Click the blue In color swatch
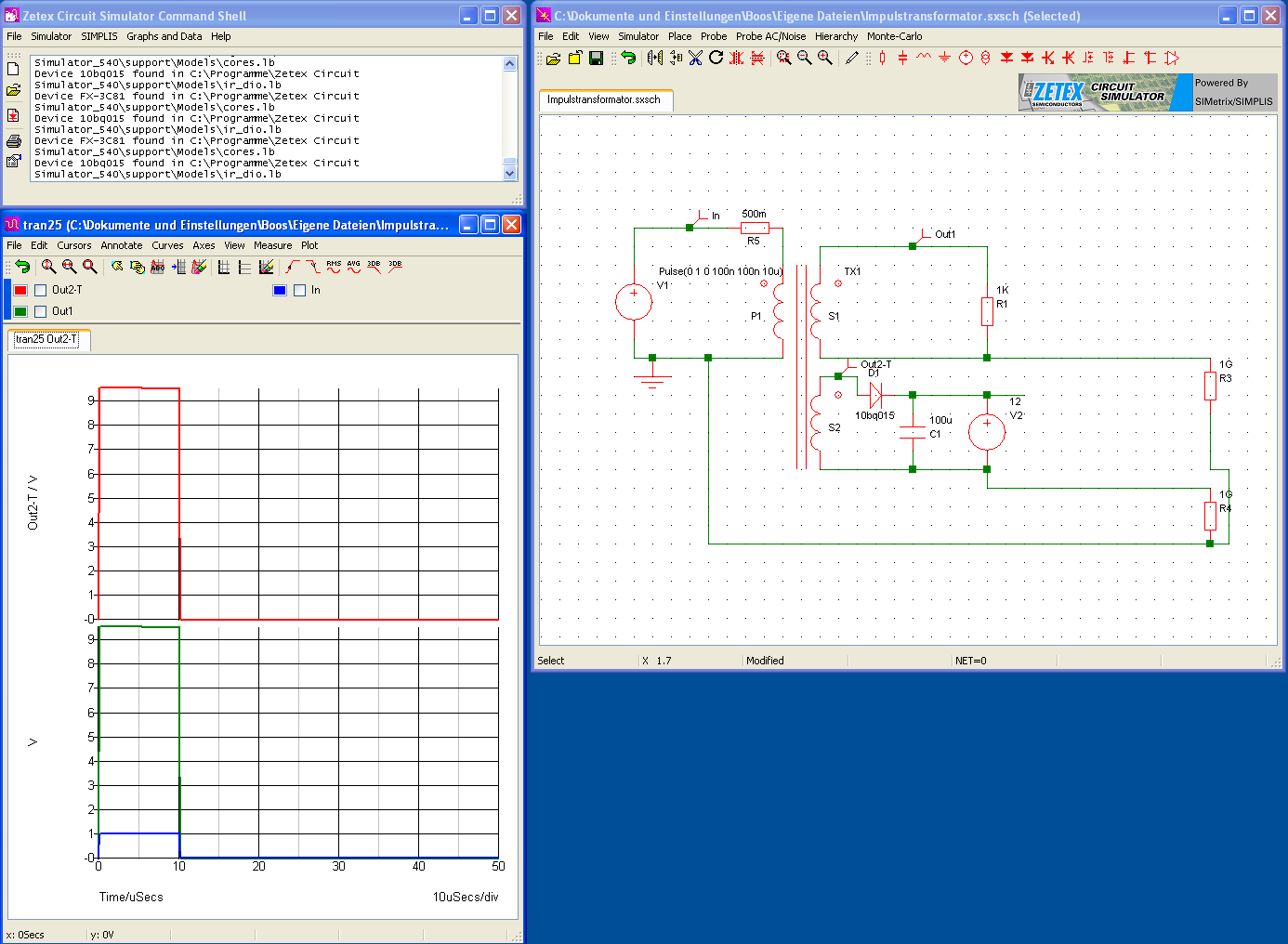The height and width of the screenshot is (944, 1288). click(x=280, y=290)
